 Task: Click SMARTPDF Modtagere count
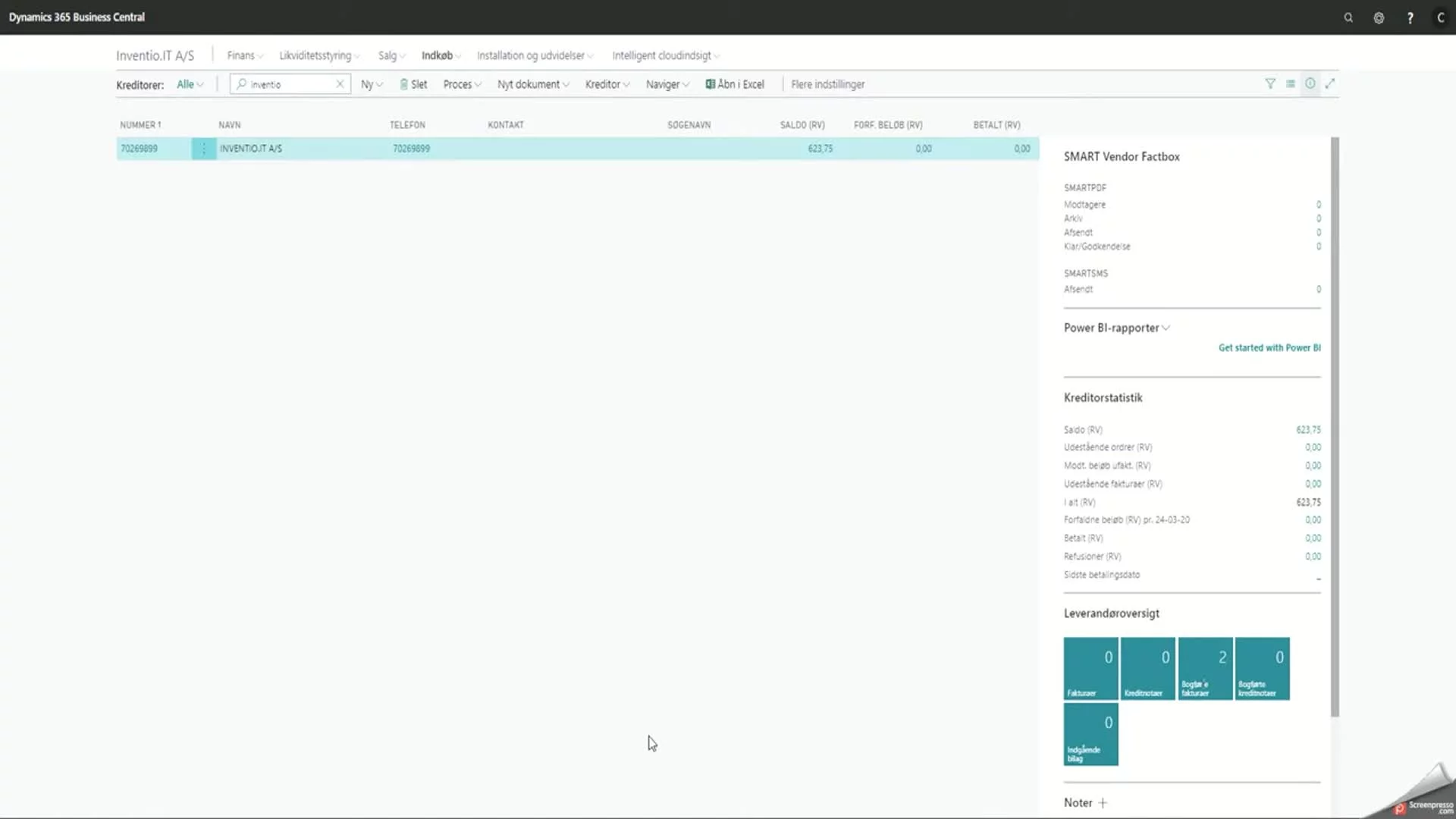pos(1318,205)
